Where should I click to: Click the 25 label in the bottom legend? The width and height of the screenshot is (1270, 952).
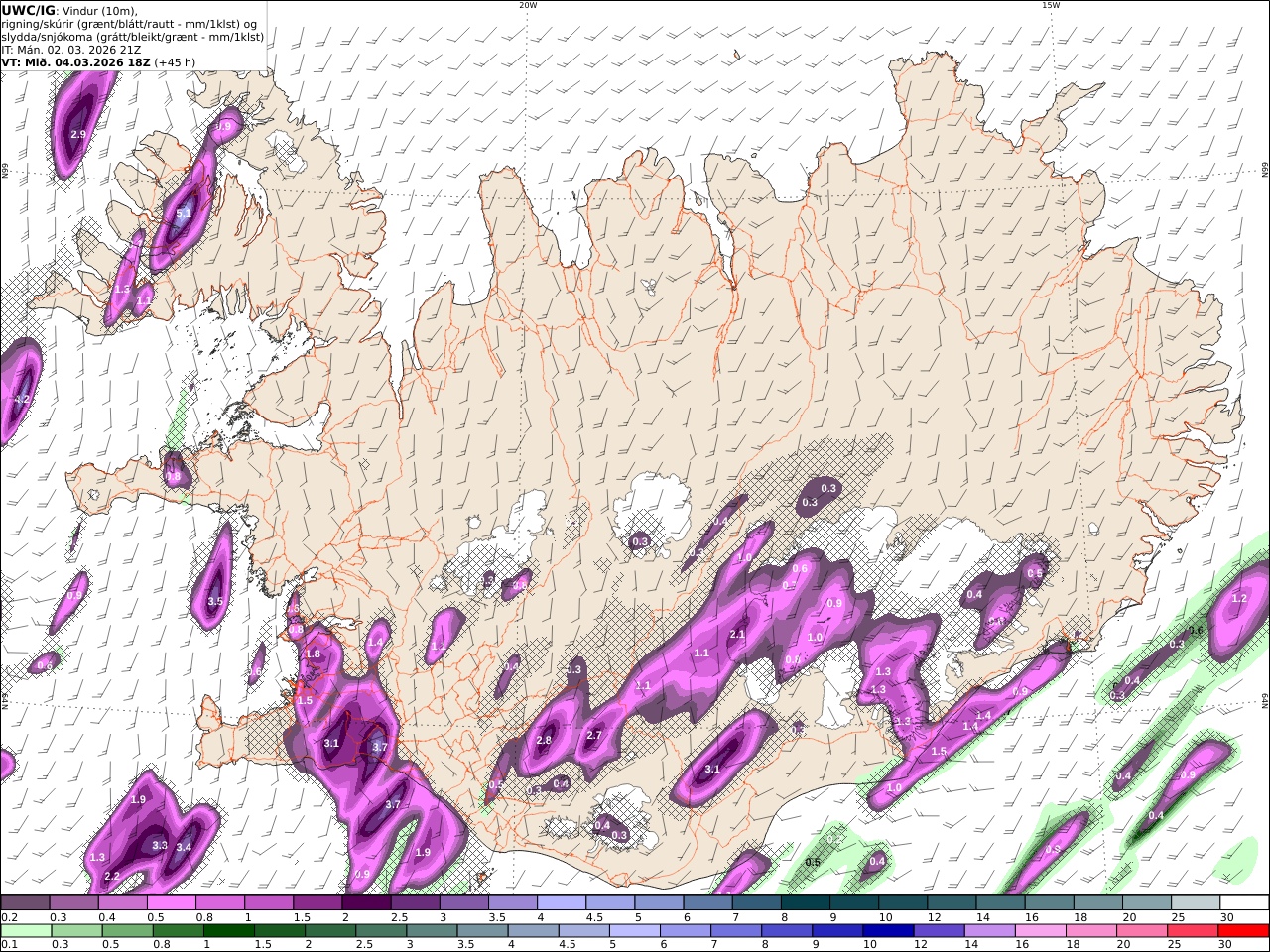pyautogui.click(x=1176, y=945)
